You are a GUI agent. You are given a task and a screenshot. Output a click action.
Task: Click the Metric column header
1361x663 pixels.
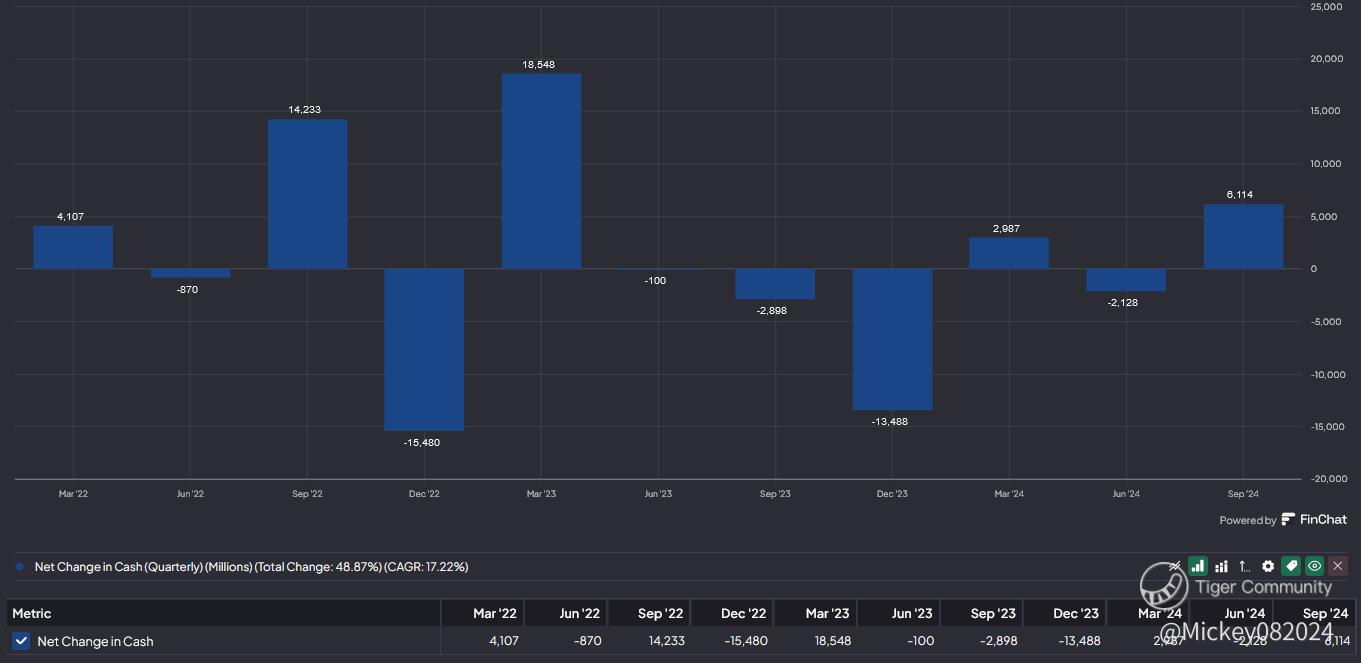32,613
